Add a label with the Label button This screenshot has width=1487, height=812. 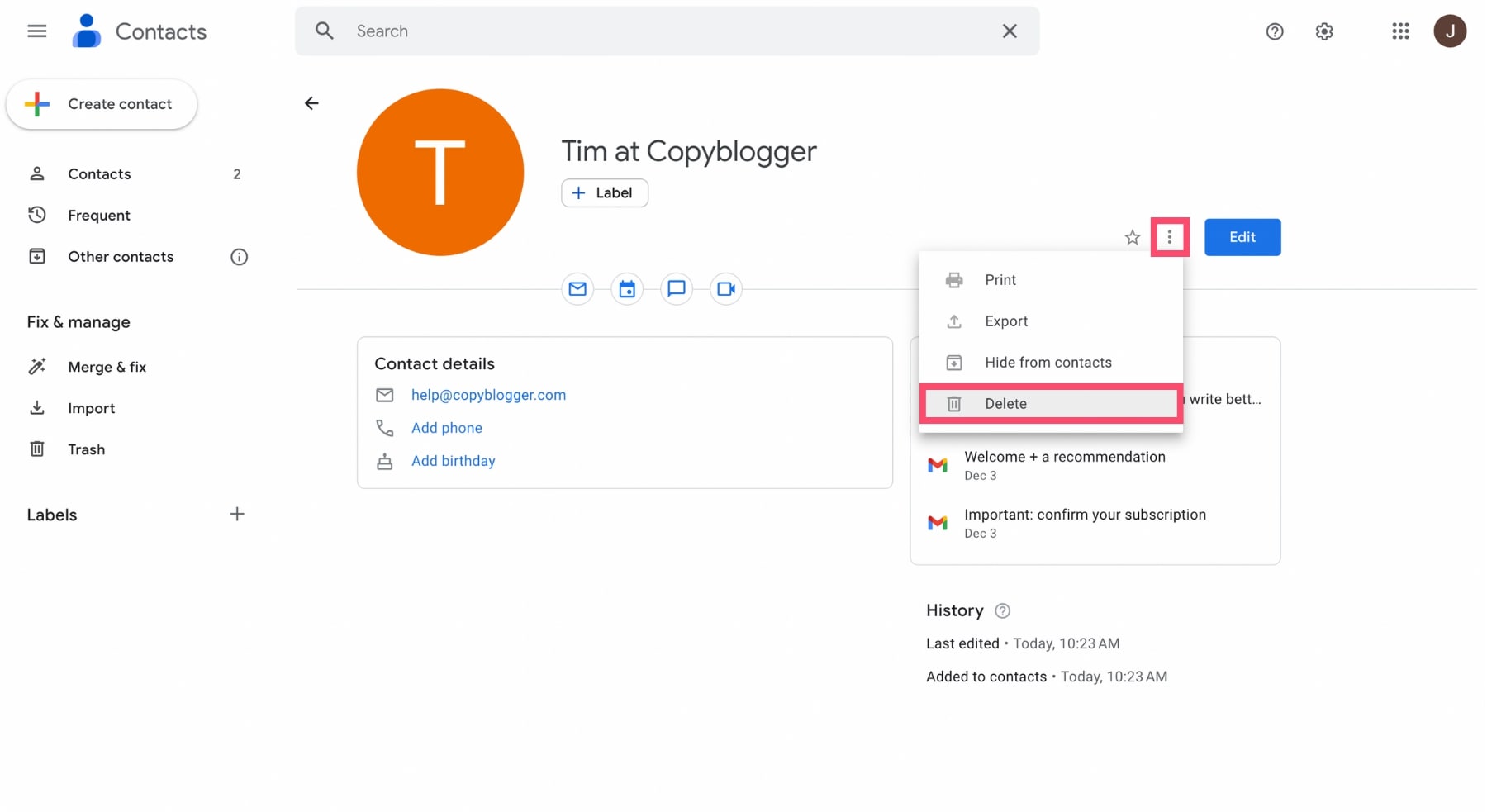pos(605,193)
